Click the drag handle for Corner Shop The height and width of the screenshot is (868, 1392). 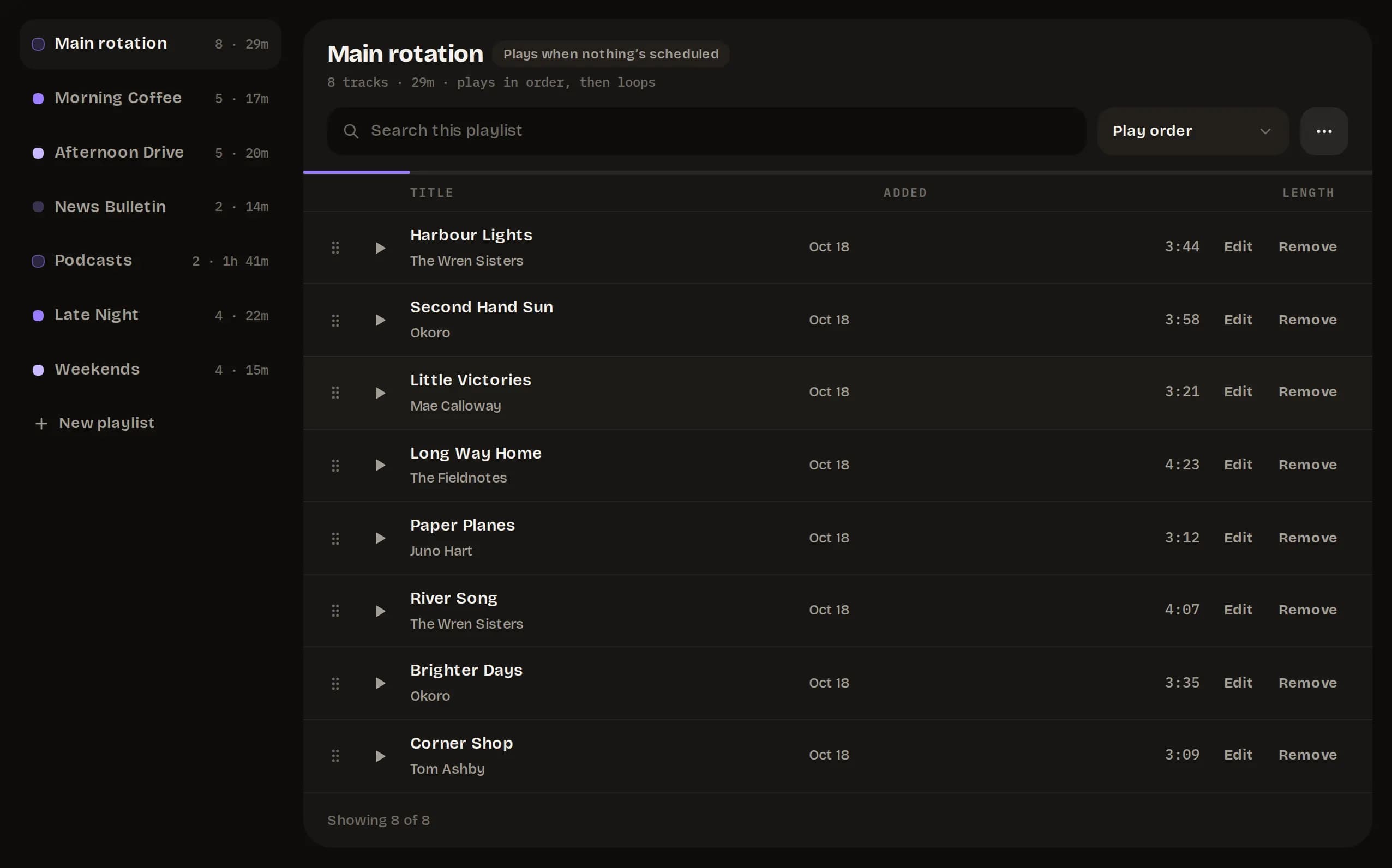point(335,756)
